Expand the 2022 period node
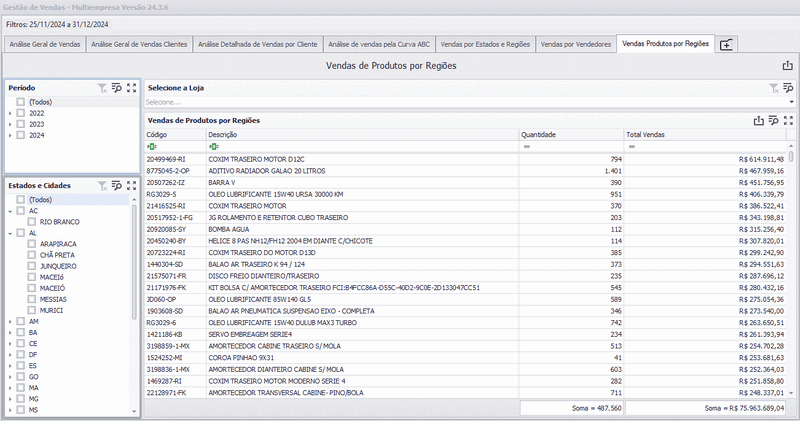 [x=10, y=113]
